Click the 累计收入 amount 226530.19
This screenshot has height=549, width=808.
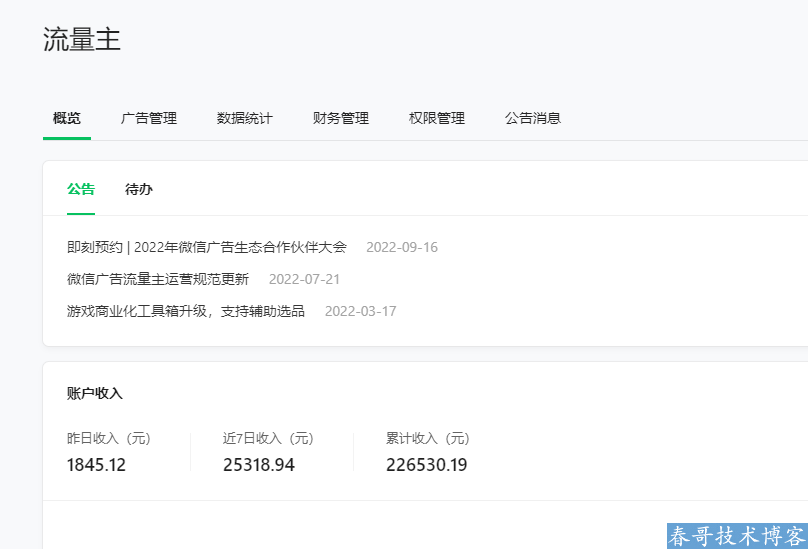coord(427,464)
